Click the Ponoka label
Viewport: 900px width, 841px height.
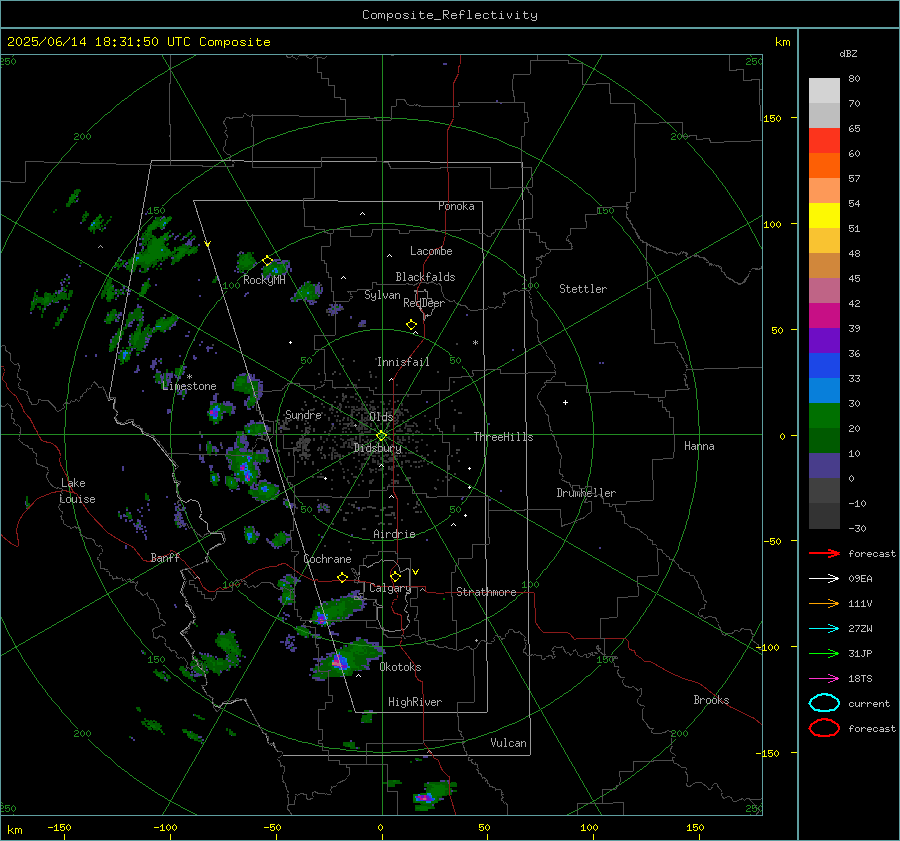coord(456,206)
